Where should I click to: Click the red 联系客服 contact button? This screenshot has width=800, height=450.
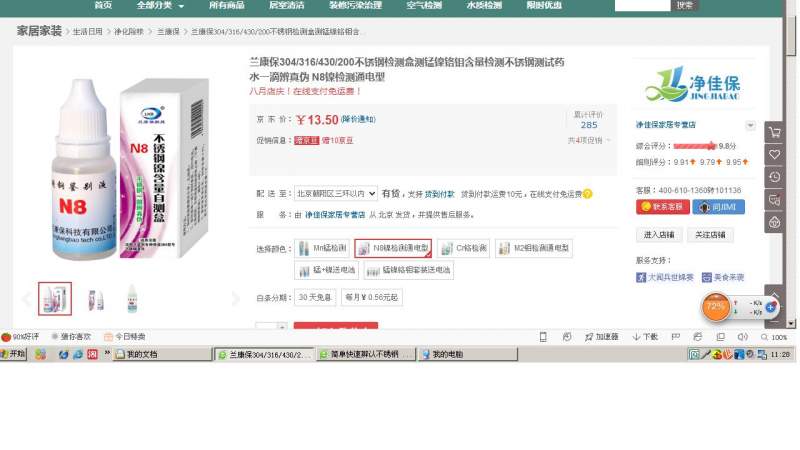(x=662, y=207)
